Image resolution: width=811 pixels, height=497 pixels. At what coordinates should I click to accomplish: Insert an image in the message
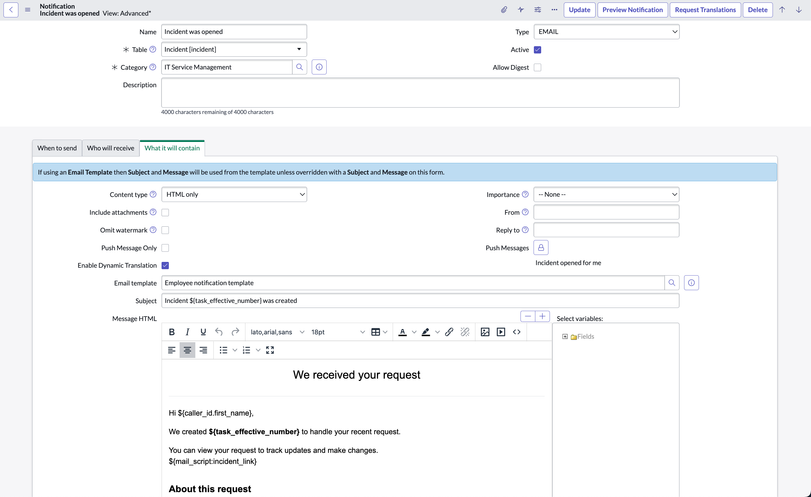pyautogui.click(x=485, y=332)
